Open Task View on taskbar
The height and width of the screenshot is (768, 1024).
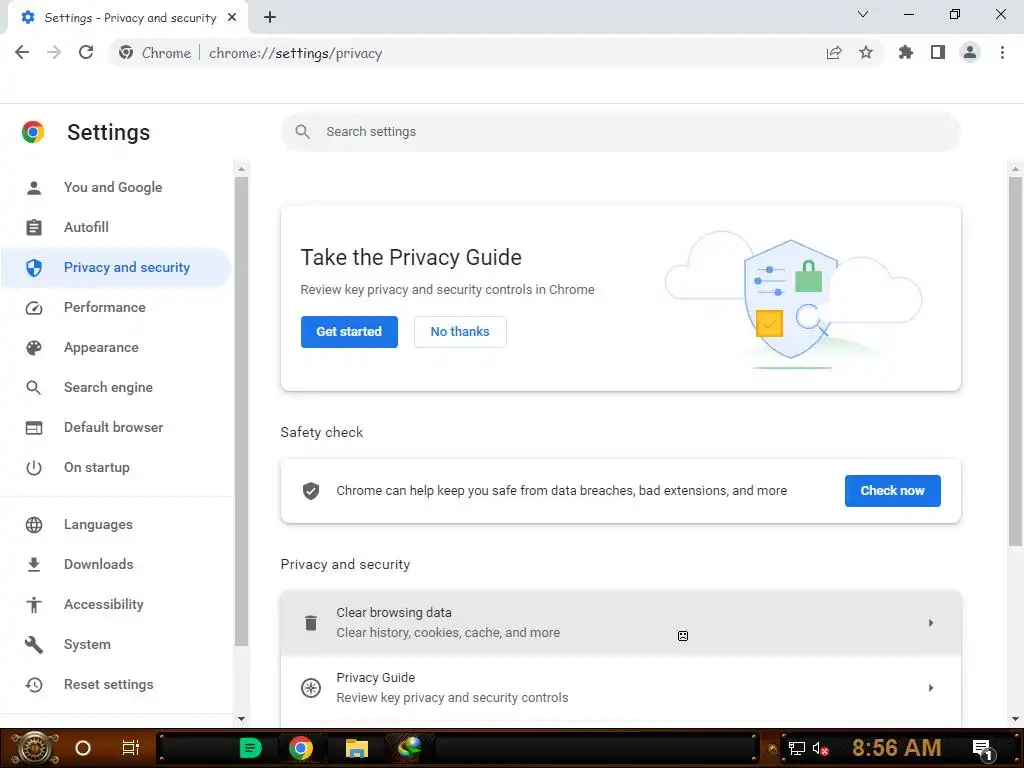131,748
